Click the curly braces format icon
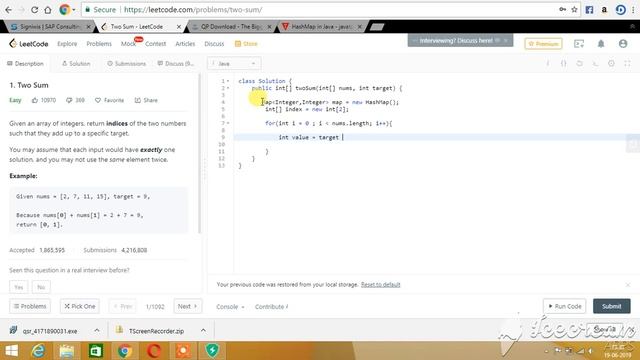This screenshot has height=360, width=640. 564,63
